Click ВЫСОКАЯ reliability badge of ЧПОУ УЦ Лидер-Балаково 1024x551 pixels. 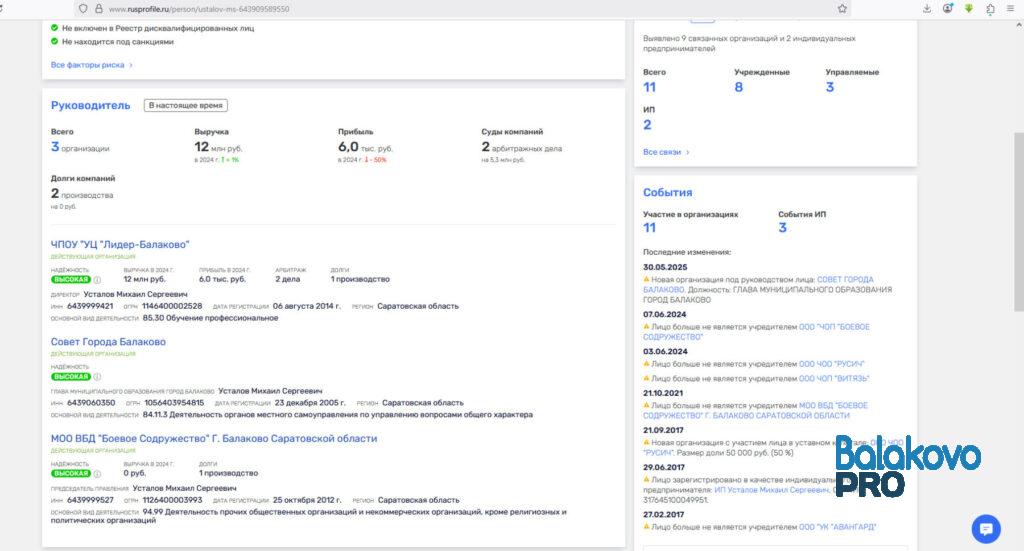tap(71, 279)
